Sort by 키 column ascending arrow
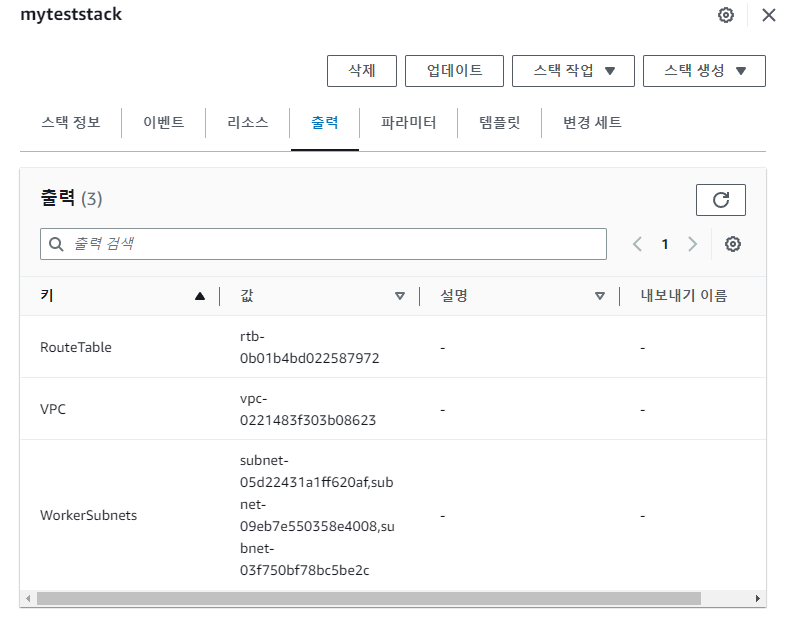Screen dimensions: 790x635 coord(200,296)
